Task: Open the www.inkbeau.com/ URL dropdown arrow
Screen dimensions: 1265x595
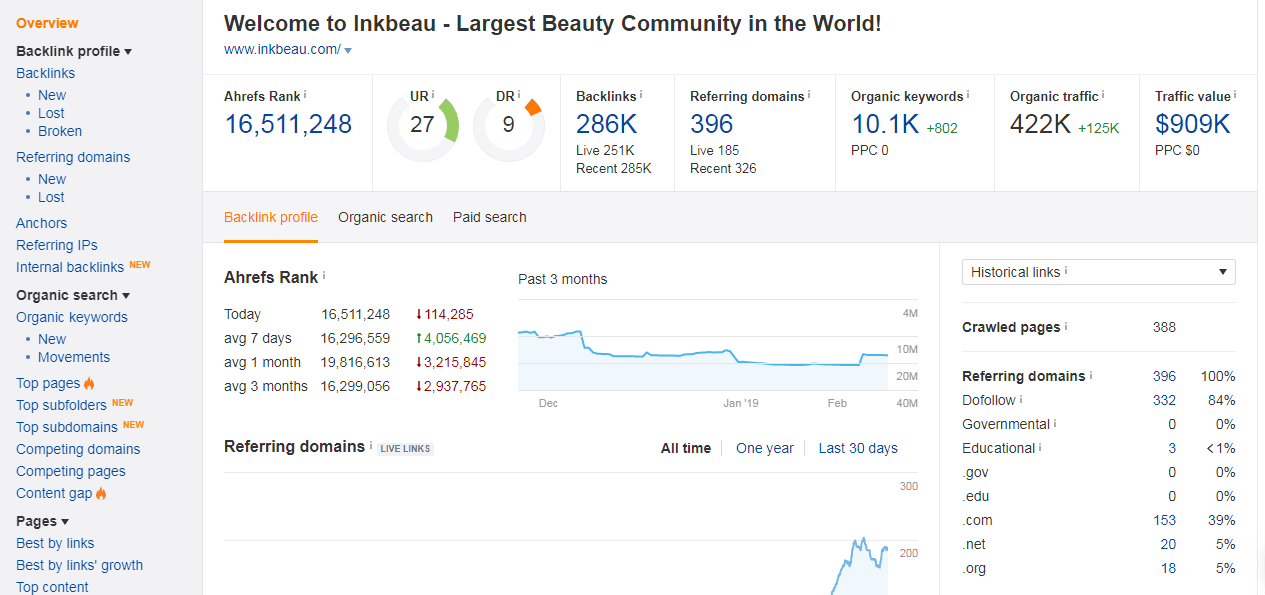Action: coord(348,50)
